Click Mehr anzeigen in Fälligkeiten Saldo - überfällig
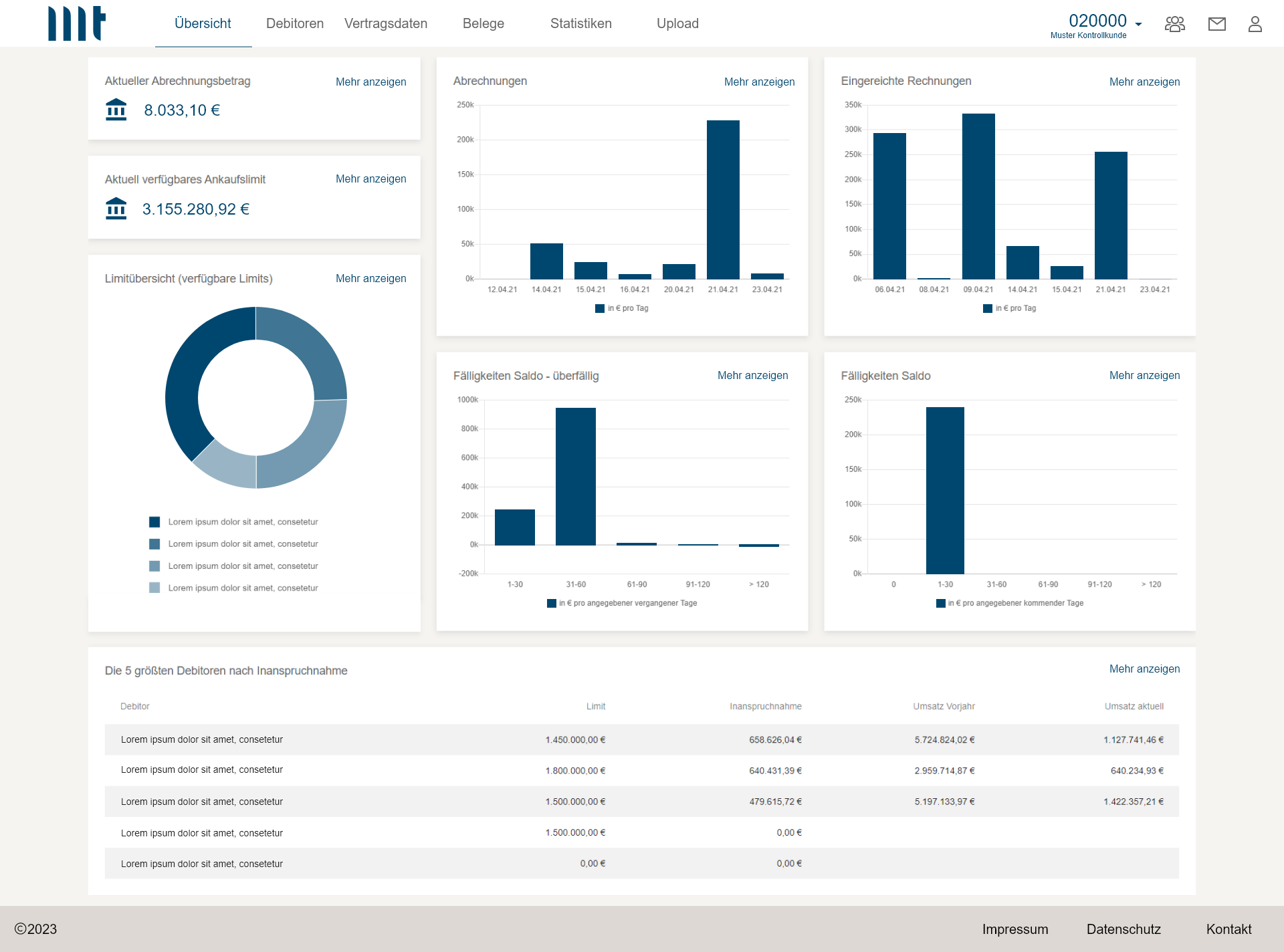Viewport: 1284px width, 952px height. 753,375
